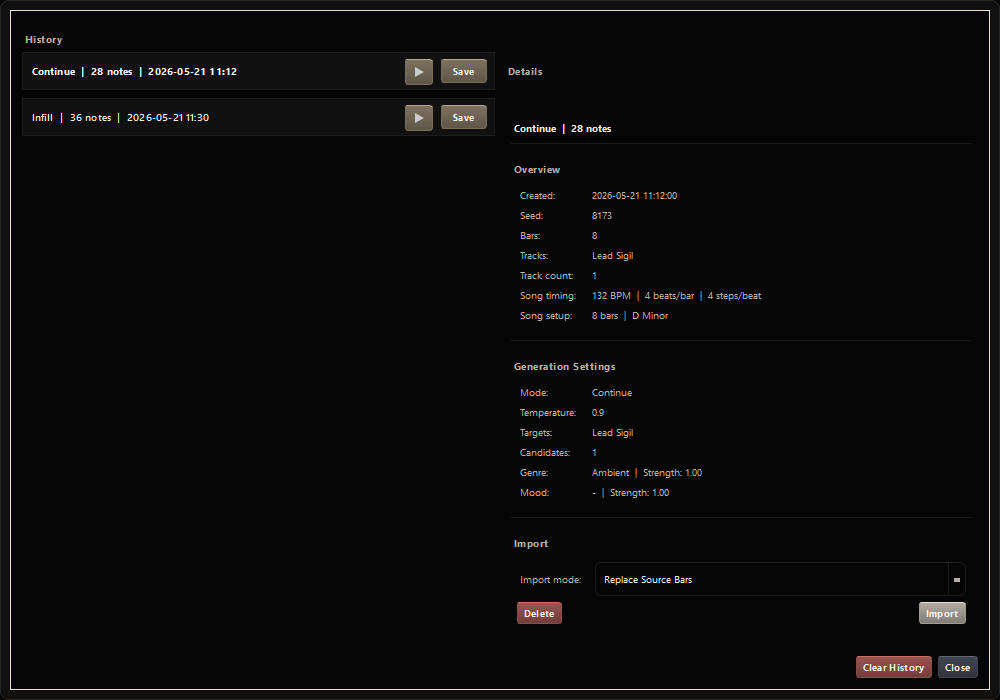
Task: Save the Infill 36 notes entry
Action: [x=464, y=117]
